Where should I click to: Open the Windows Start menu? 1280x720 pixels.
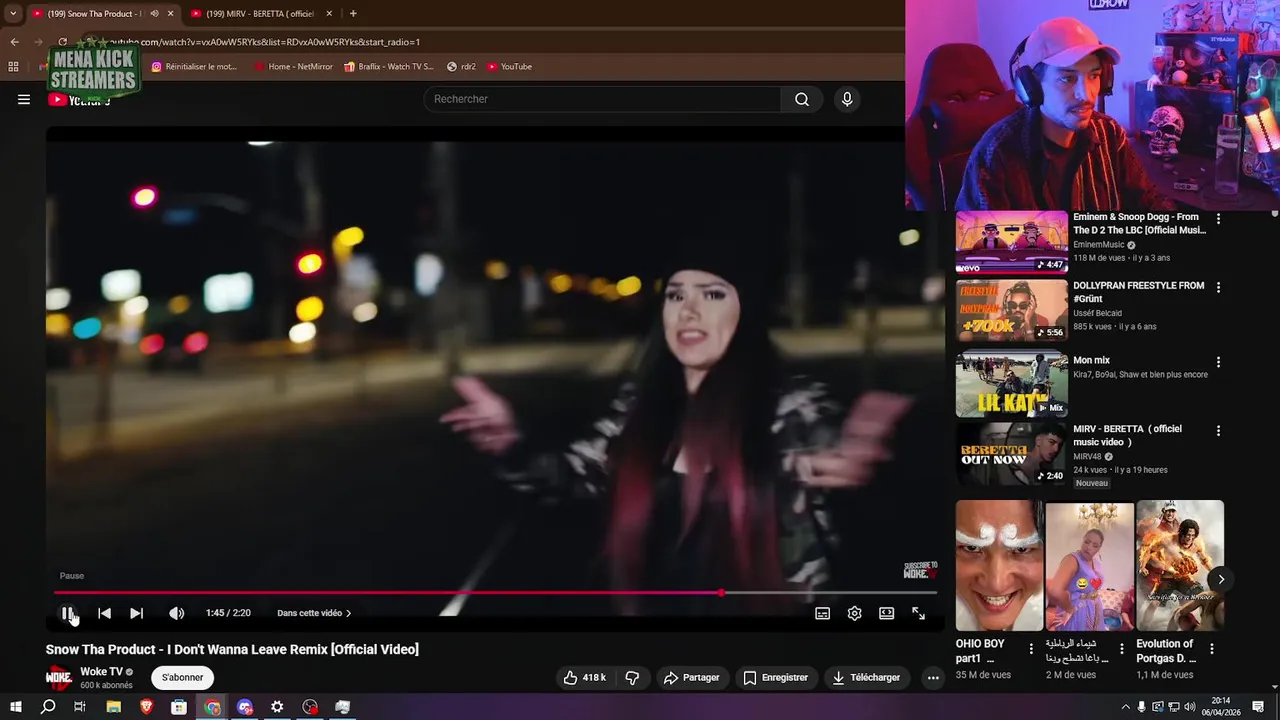tap(15, 707)
